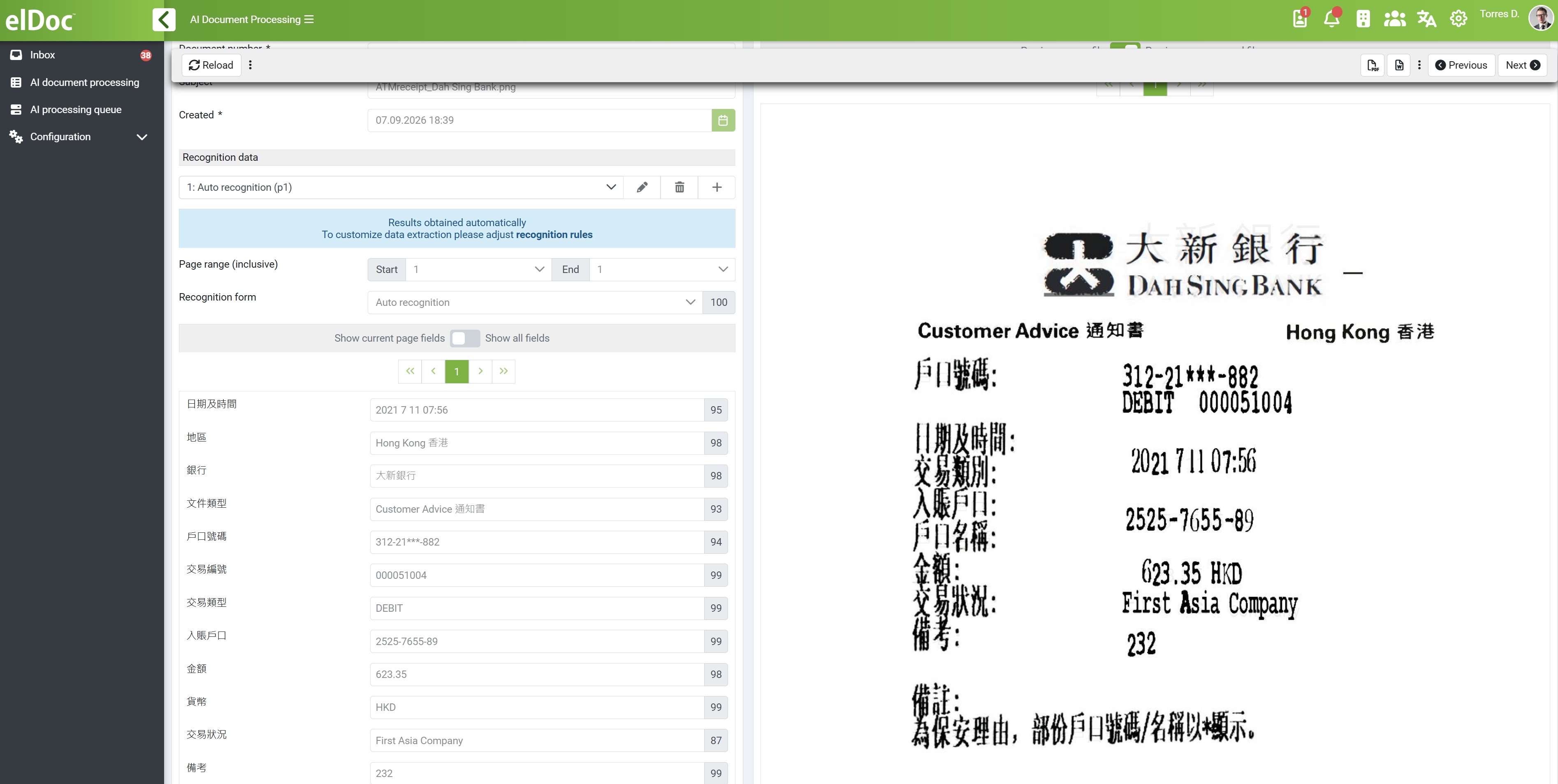Open Reload toolbar more-options dots

250,65
